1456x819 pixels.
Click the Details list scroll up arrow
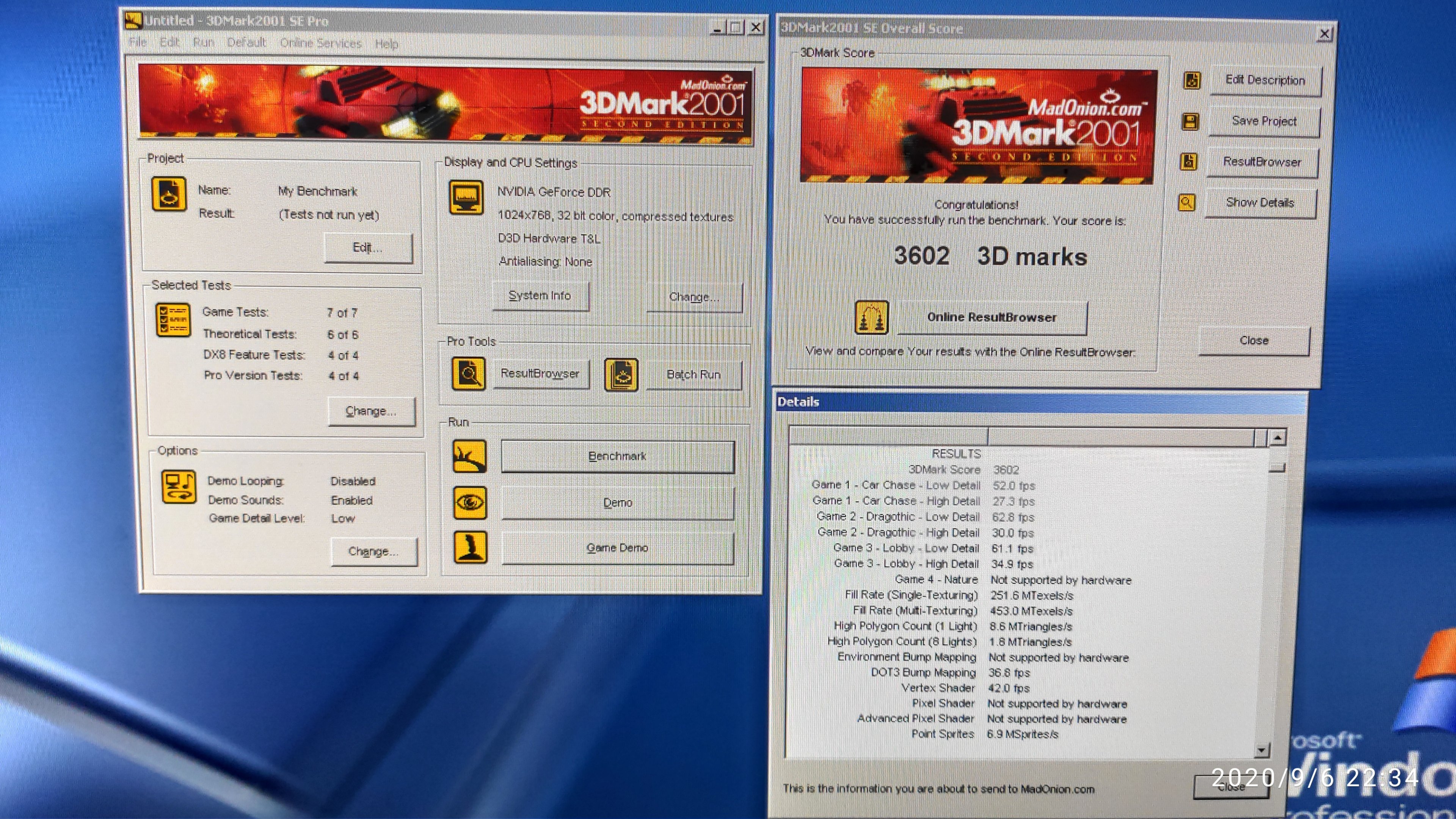point(1278,438)
